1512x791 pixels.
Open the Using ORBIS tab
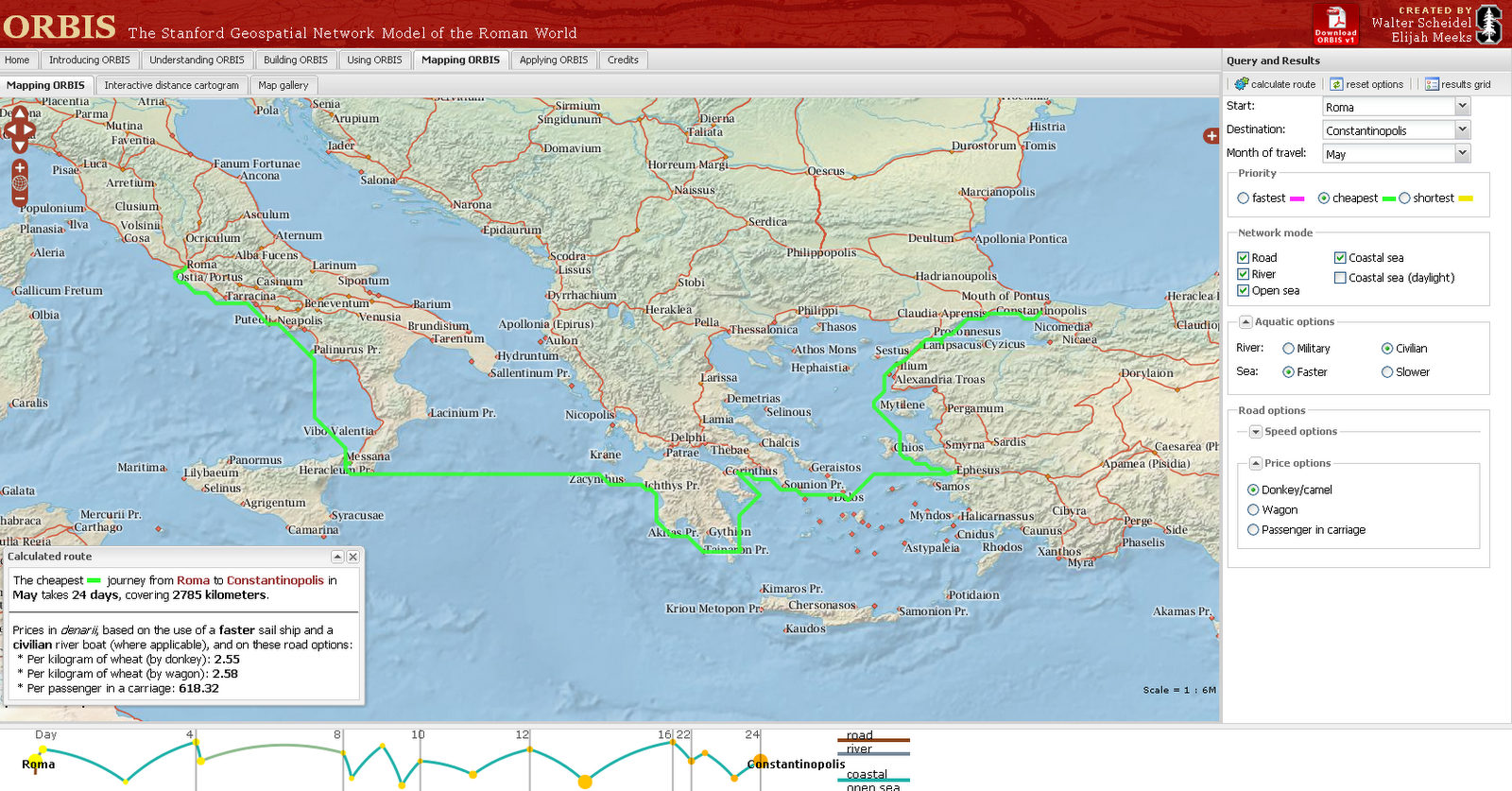pyautogui.click(x=374, y=60)
